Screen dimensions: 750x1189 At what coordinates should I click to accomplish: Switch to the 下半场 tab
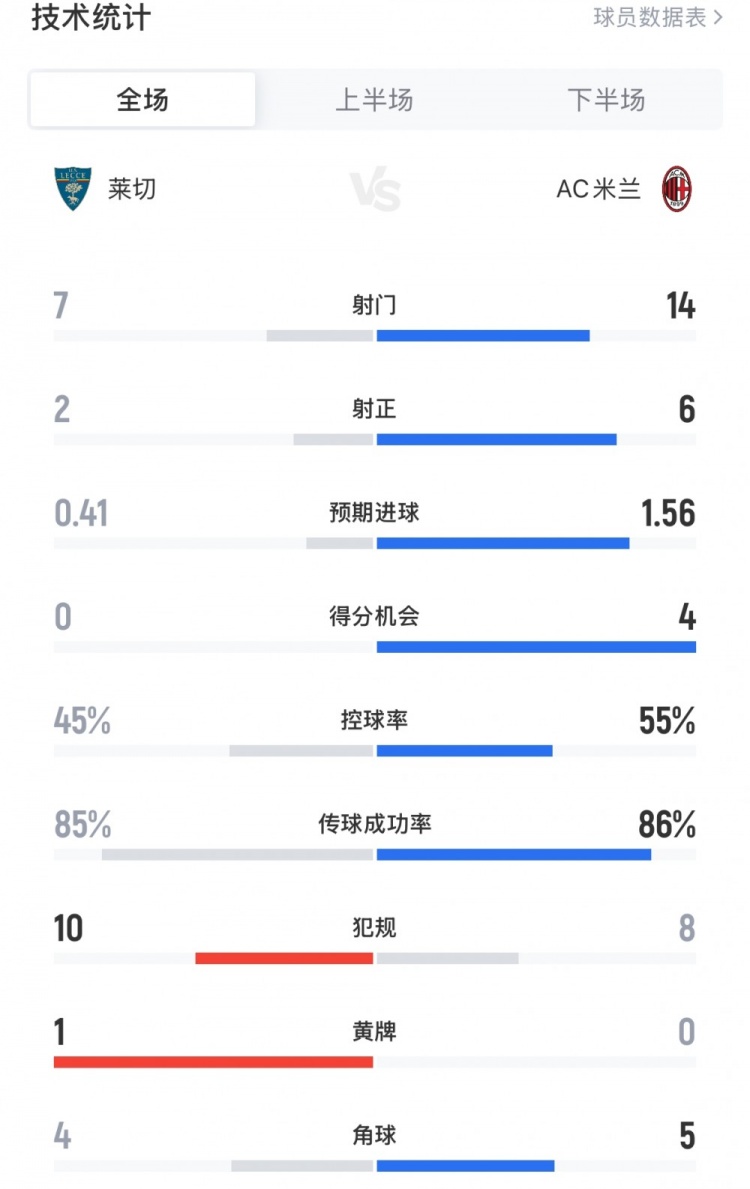[606, 100]
